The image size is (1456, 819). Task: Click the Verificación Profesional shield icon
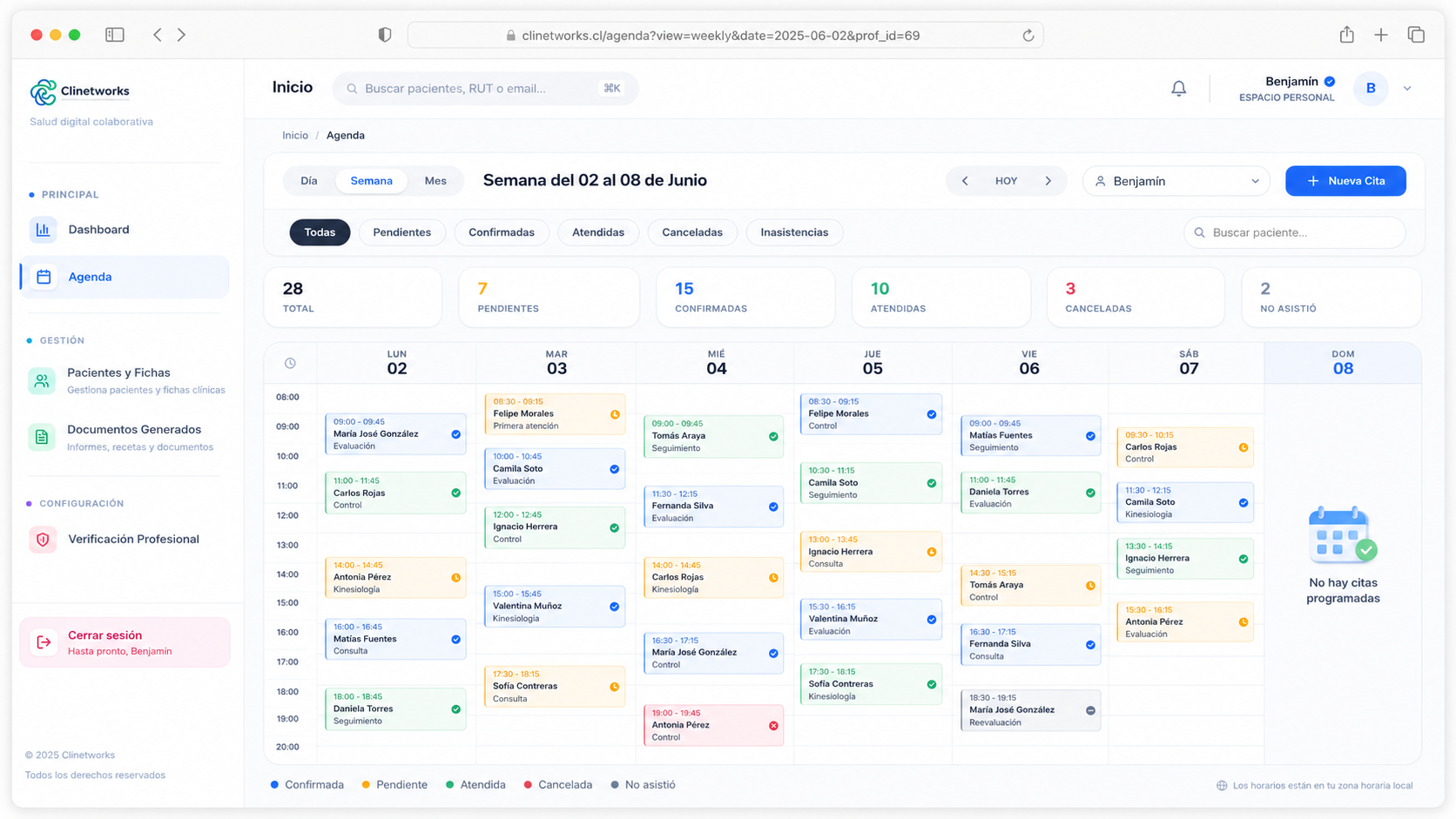point(43,540)
